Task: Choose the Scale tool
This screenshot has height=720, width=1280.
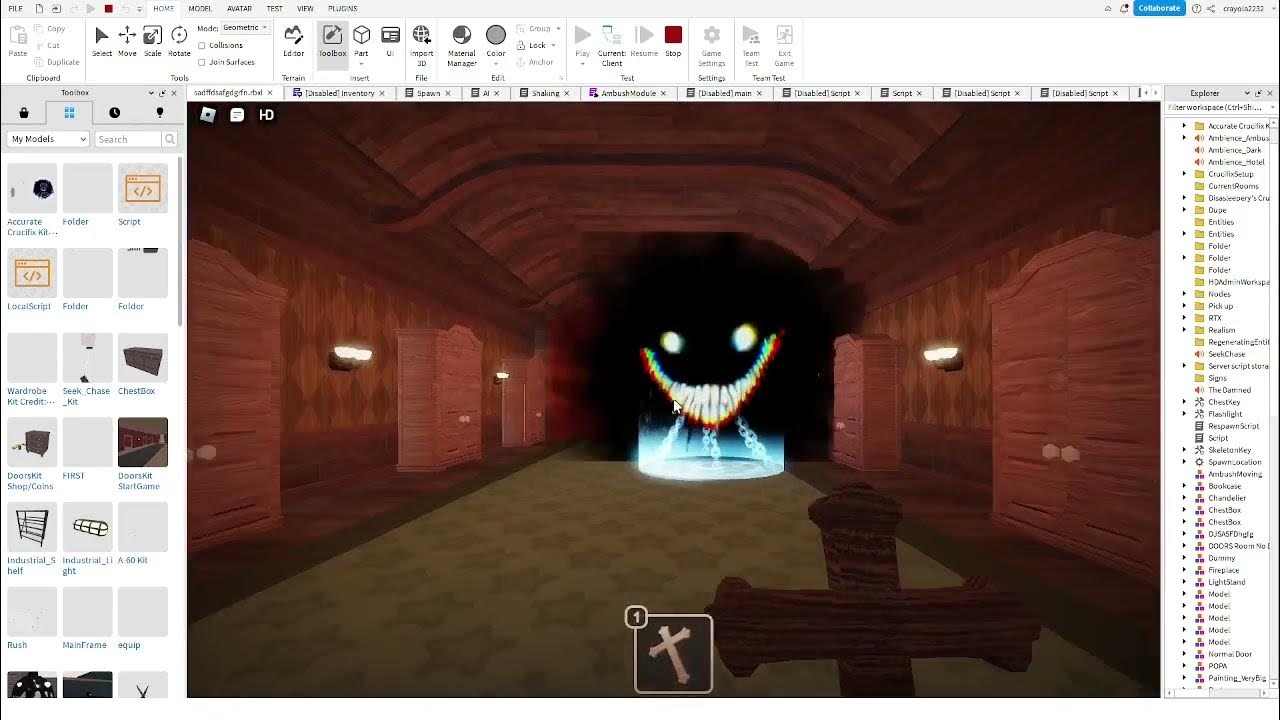Action: point(152,41)
